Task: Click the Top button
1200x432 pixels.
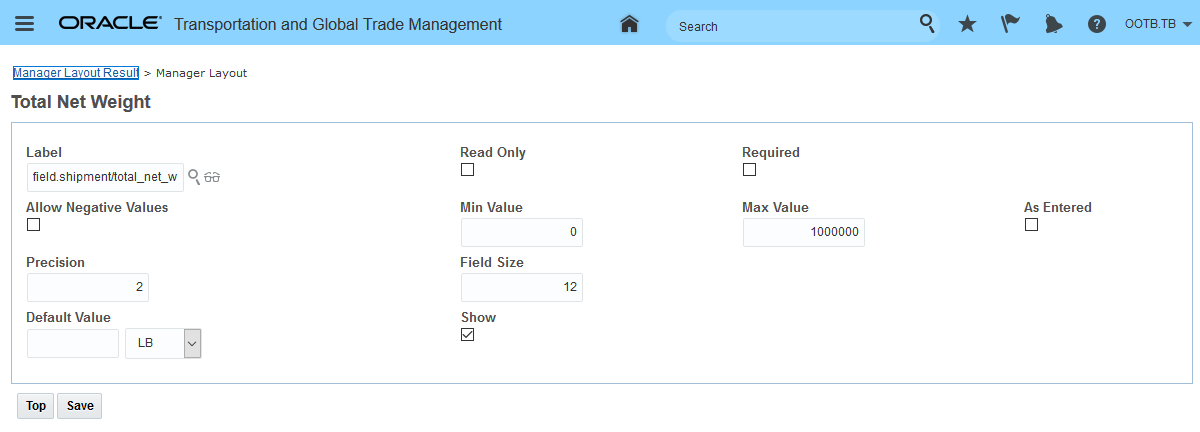Action: (36, 406)
